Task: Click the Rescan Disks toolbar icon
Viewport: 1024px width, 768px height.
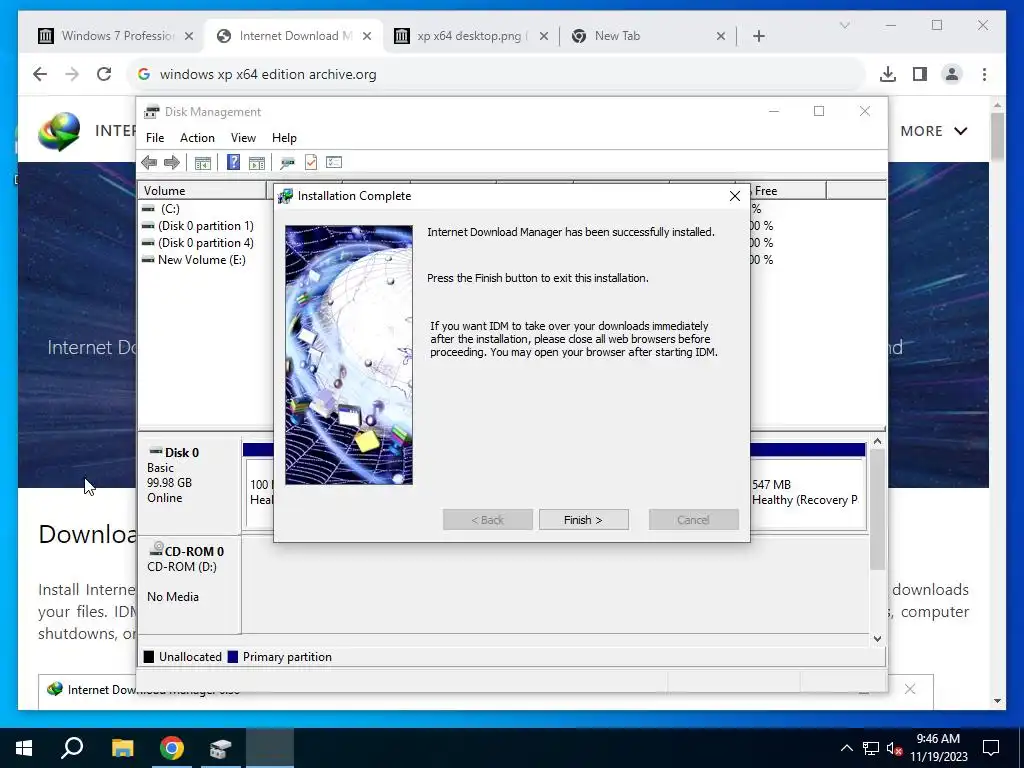Action: 287,163
